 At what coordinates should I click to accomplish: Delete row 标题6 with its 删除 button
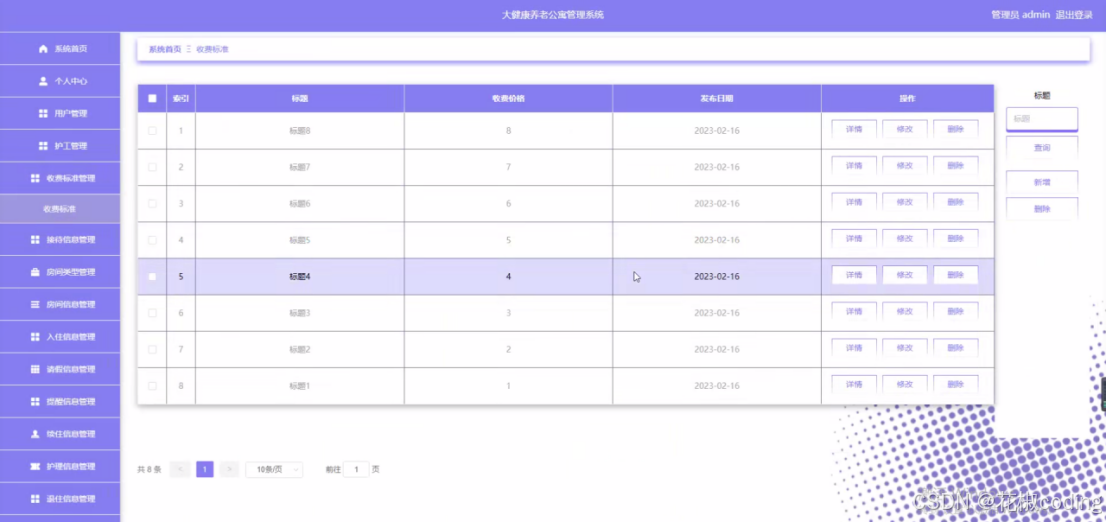click(x=956, y=202)
